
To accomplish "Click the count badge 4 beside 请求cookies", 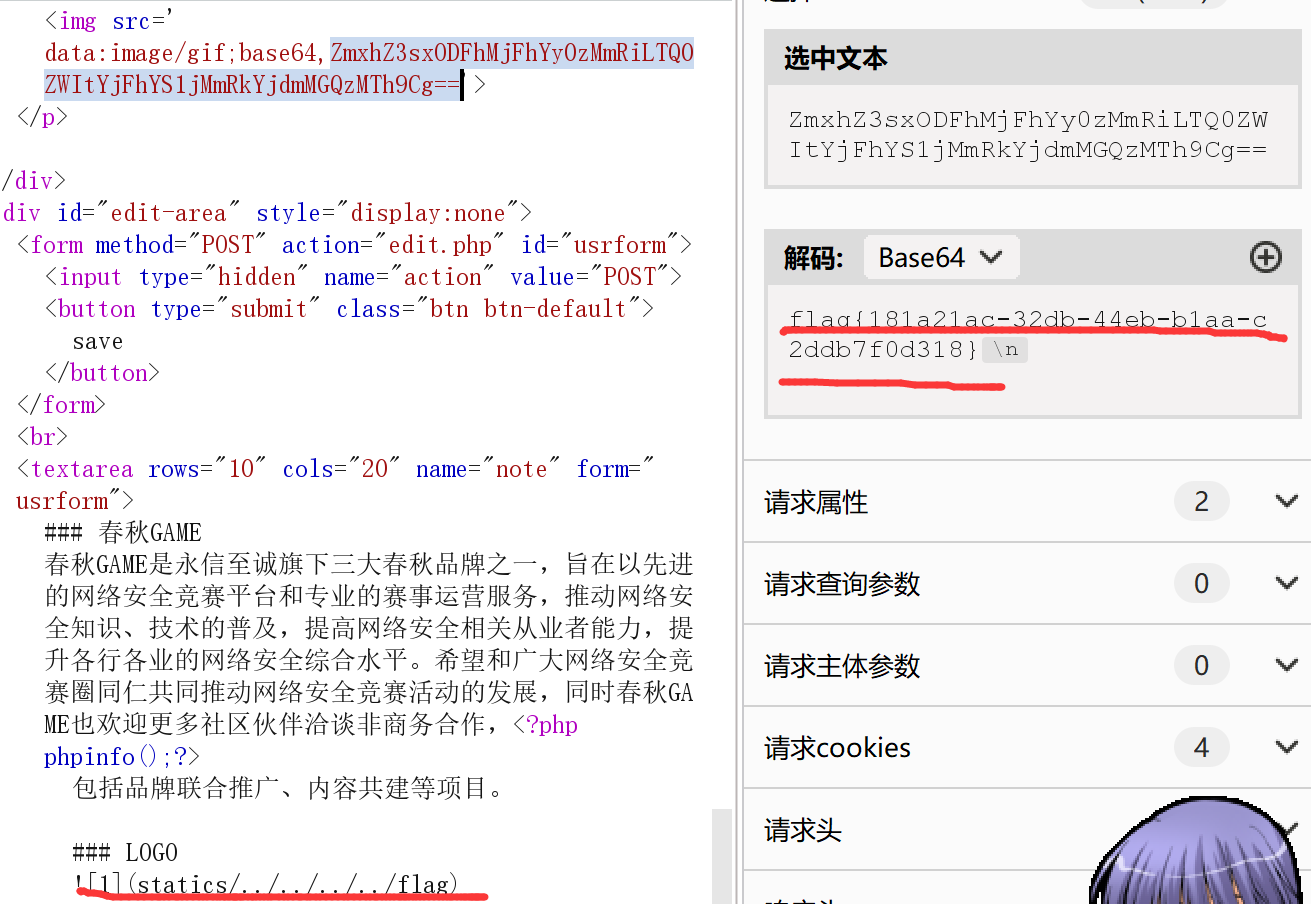I will (x=1201, y=747).
